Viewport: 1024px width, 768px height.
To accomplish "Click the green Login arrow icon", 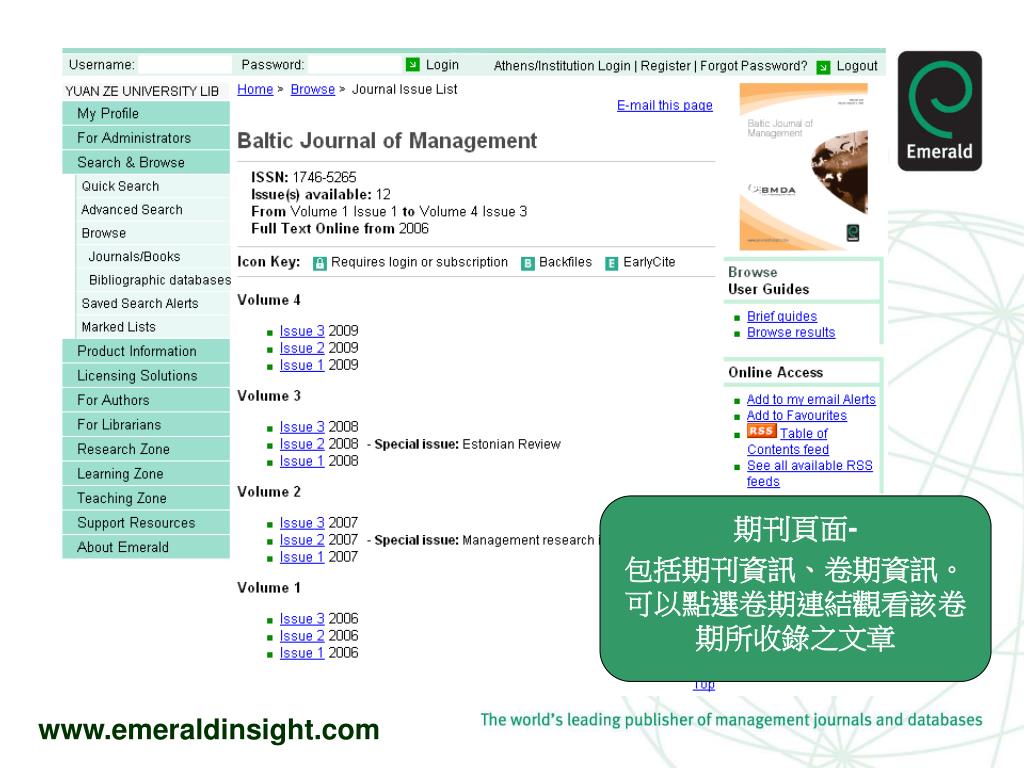I will (412, 65).
